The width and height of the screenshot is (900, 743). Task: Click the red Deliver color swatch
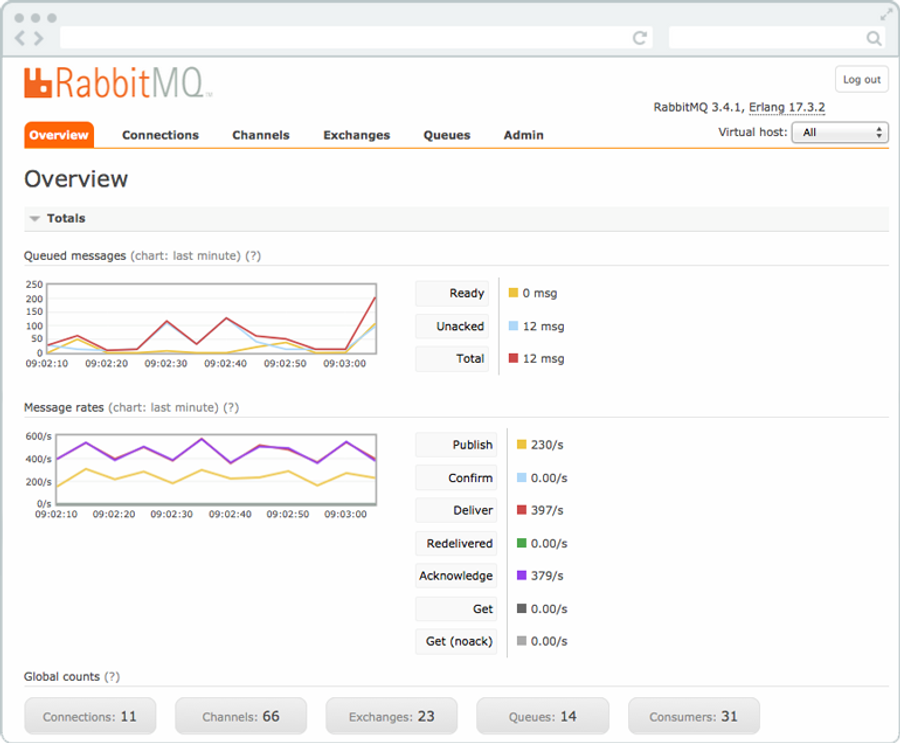pos(521,510)
